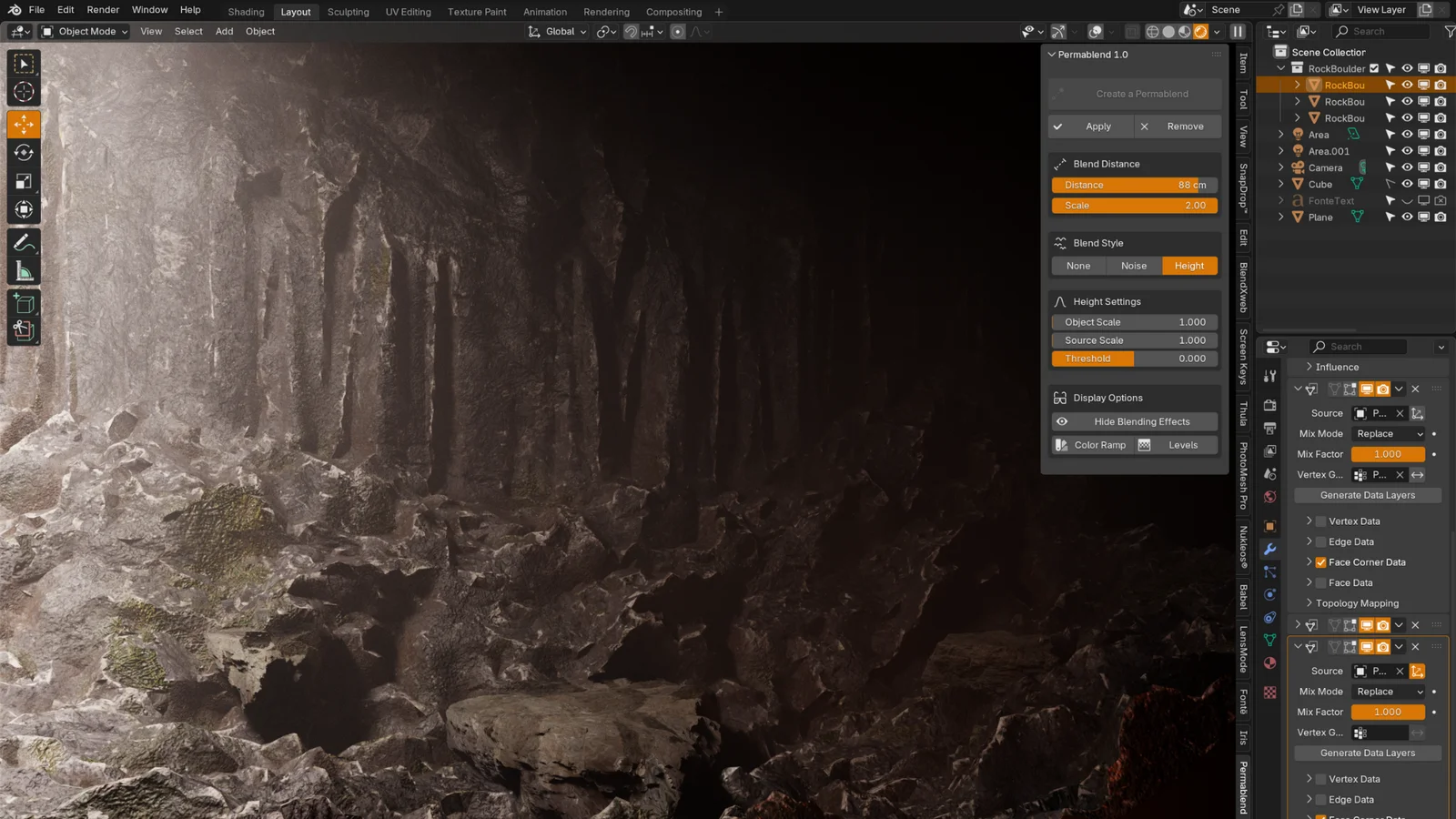Select the Move tool in the toolbar
The height and width of the screenshot is (819, 1456).
(23, 125)
